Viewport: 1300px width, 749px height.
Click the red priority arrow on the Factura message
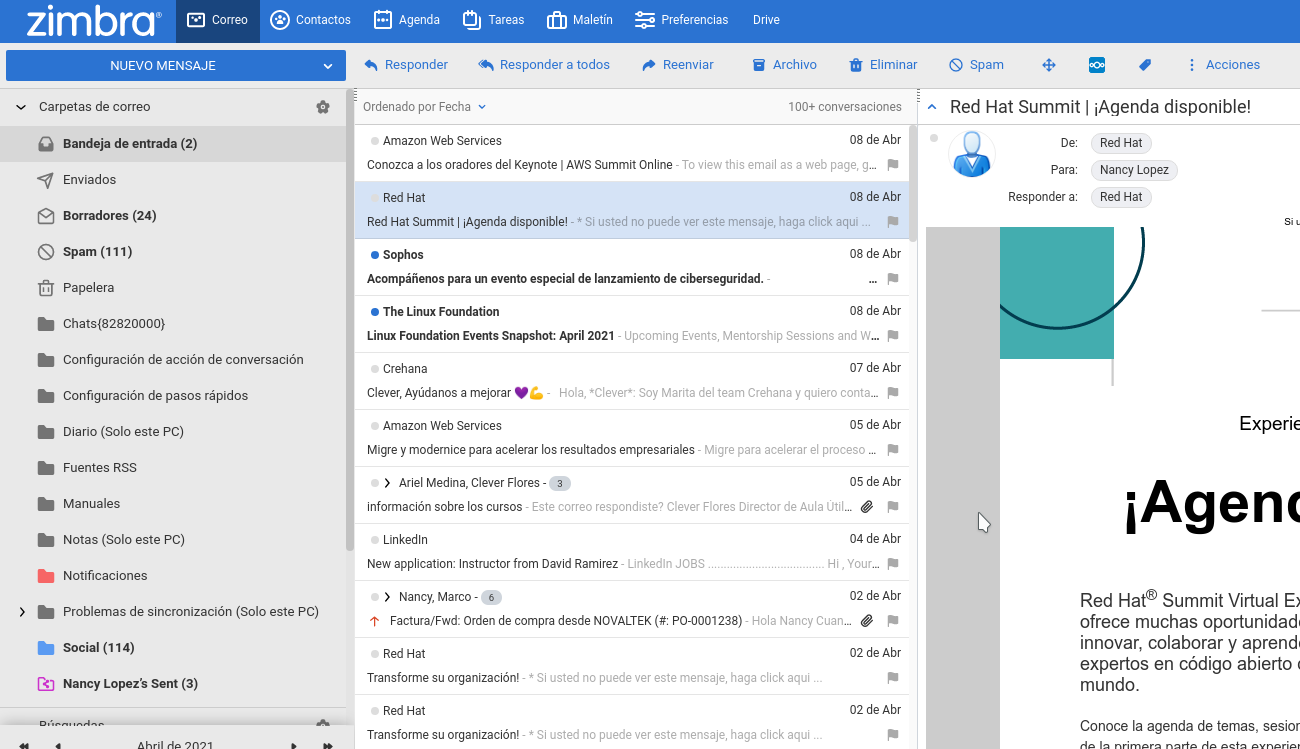coord(375,621)
